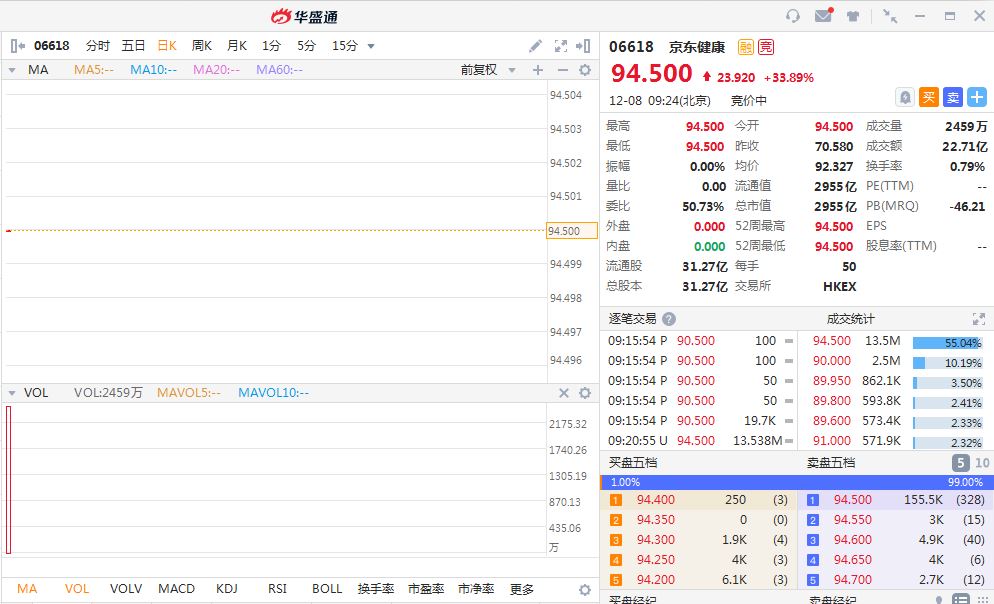This screenshot has height=604, width=994.
Task: Select the pencil drawing tool
Action: coord(536,46)
